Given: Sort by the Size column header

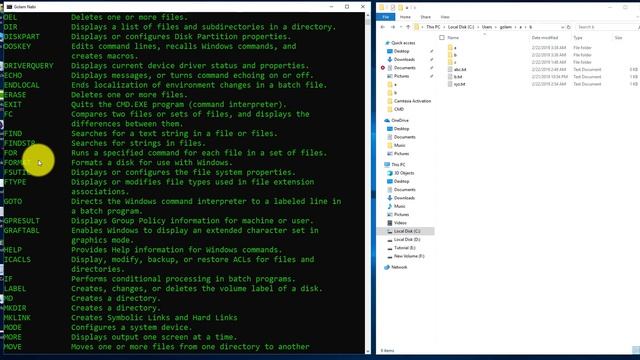Looking at the screenshot, I should pos(618,38).
